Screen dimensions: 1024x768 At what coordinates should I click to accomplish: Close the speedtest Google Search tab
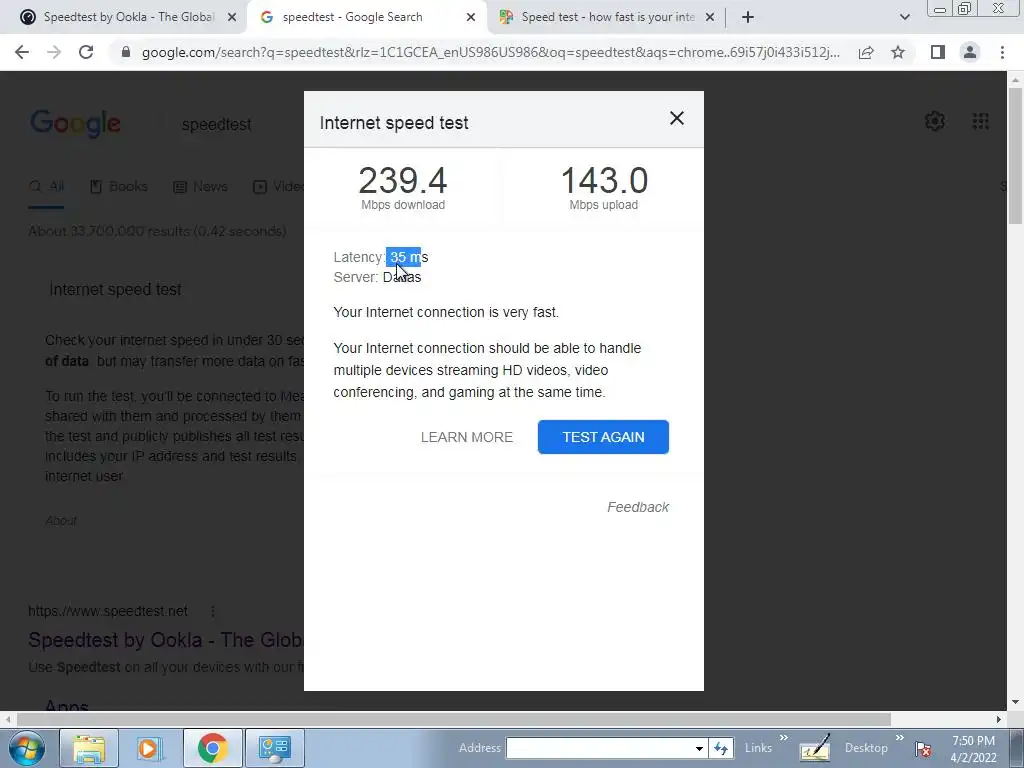pyautogui.click(x=471, y=18)
